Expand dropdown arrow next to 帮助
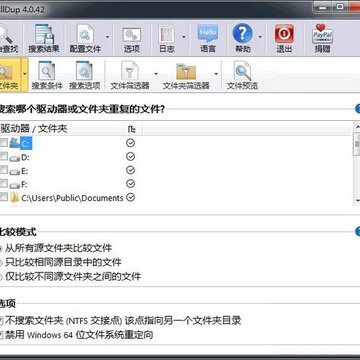360x360 pixels. point(260,37)
